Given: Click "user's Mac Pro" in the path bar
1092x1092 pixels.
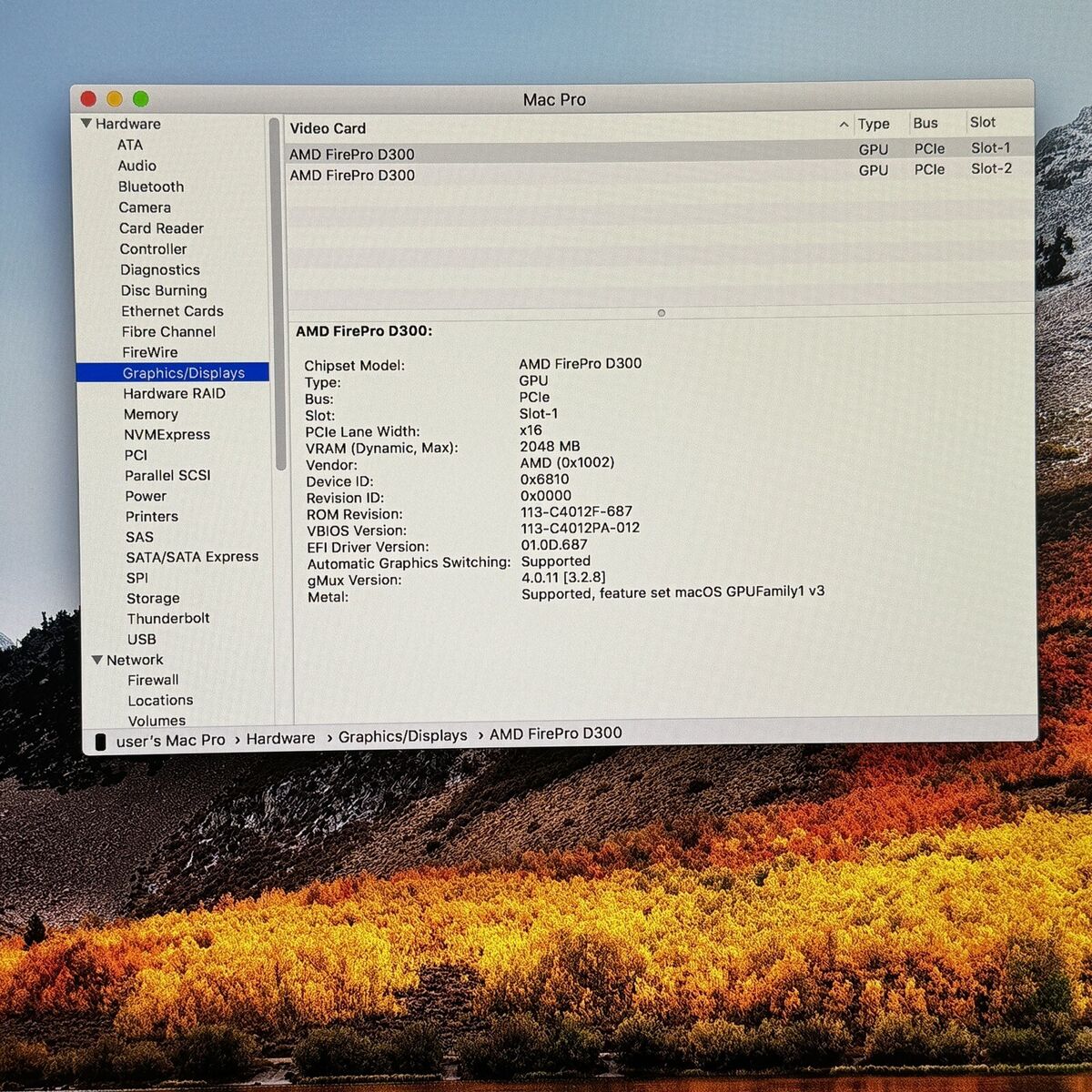Looking at the screenshot, I should pyautogui.click(x=170, y=741).
